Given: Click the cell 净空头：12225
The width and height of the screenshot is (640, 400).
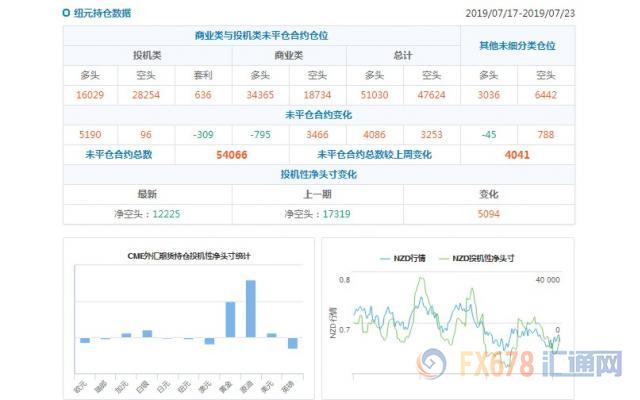Looking at the screenshot, I should pos(147,214).
